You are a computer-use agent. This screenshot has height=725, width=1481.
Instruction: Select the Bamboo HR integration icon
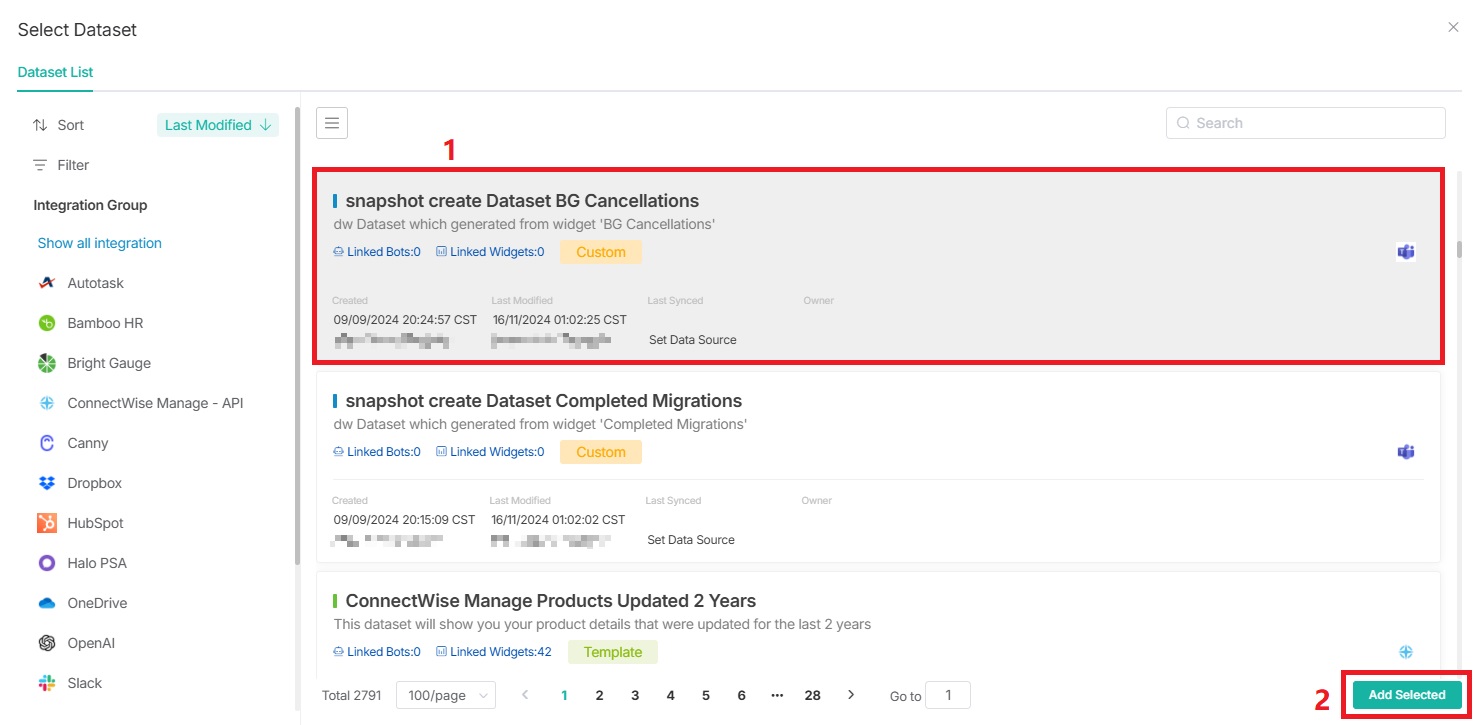point(46,323)
